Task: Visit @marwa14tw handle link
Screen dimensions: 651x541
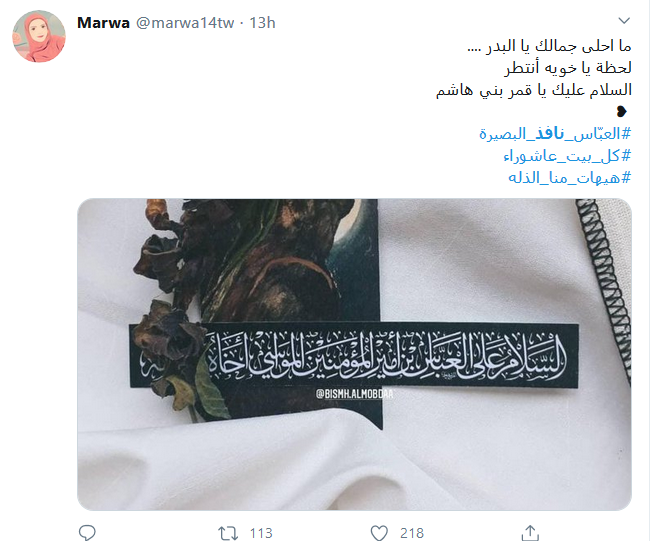Action: [x=185, y=23]
